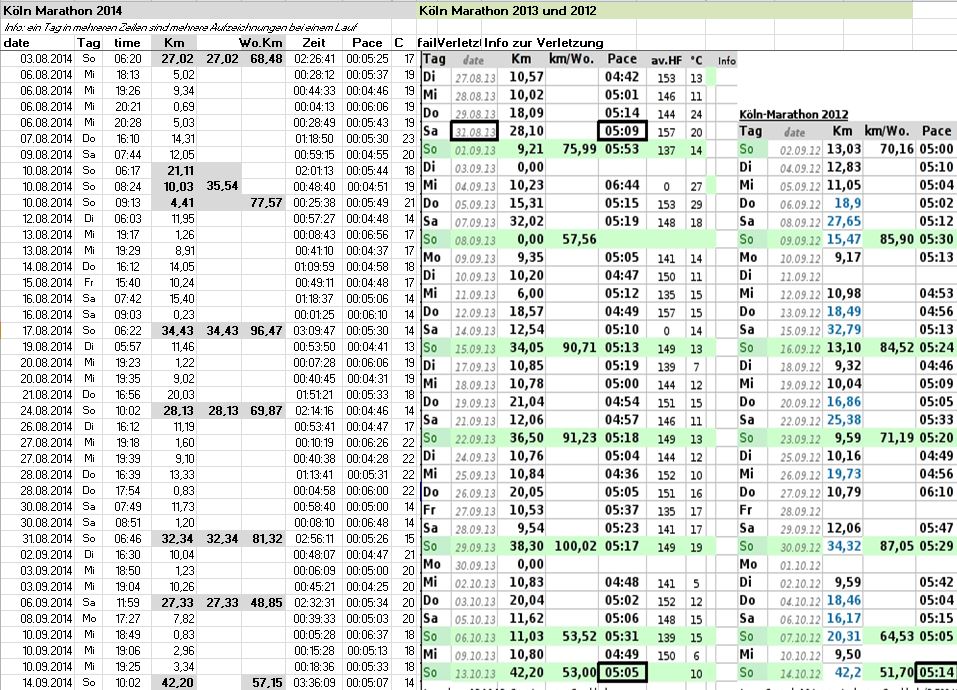Select the blue Km value "32,79"

tap(844, 329)
